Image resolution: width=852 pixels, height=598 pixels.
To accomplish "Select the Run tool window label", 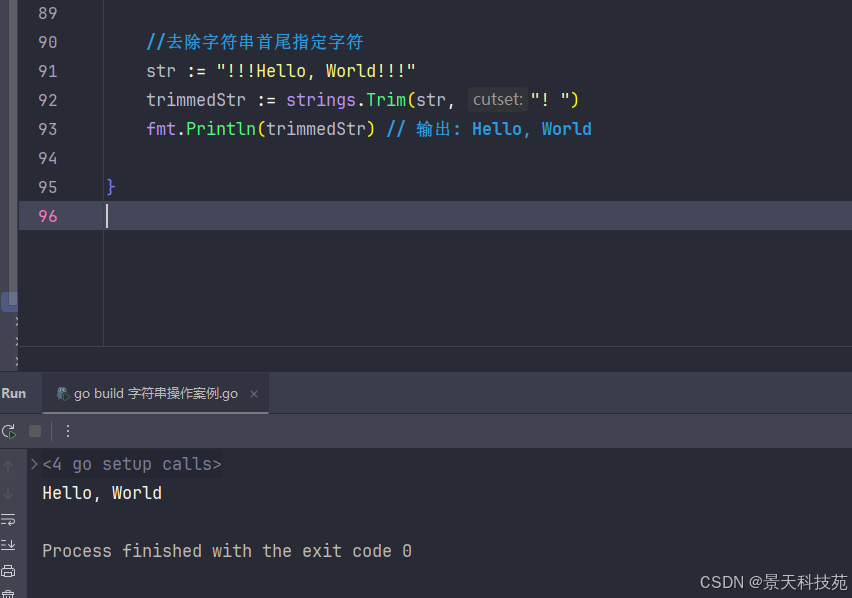I will click(x=14, y=393).
